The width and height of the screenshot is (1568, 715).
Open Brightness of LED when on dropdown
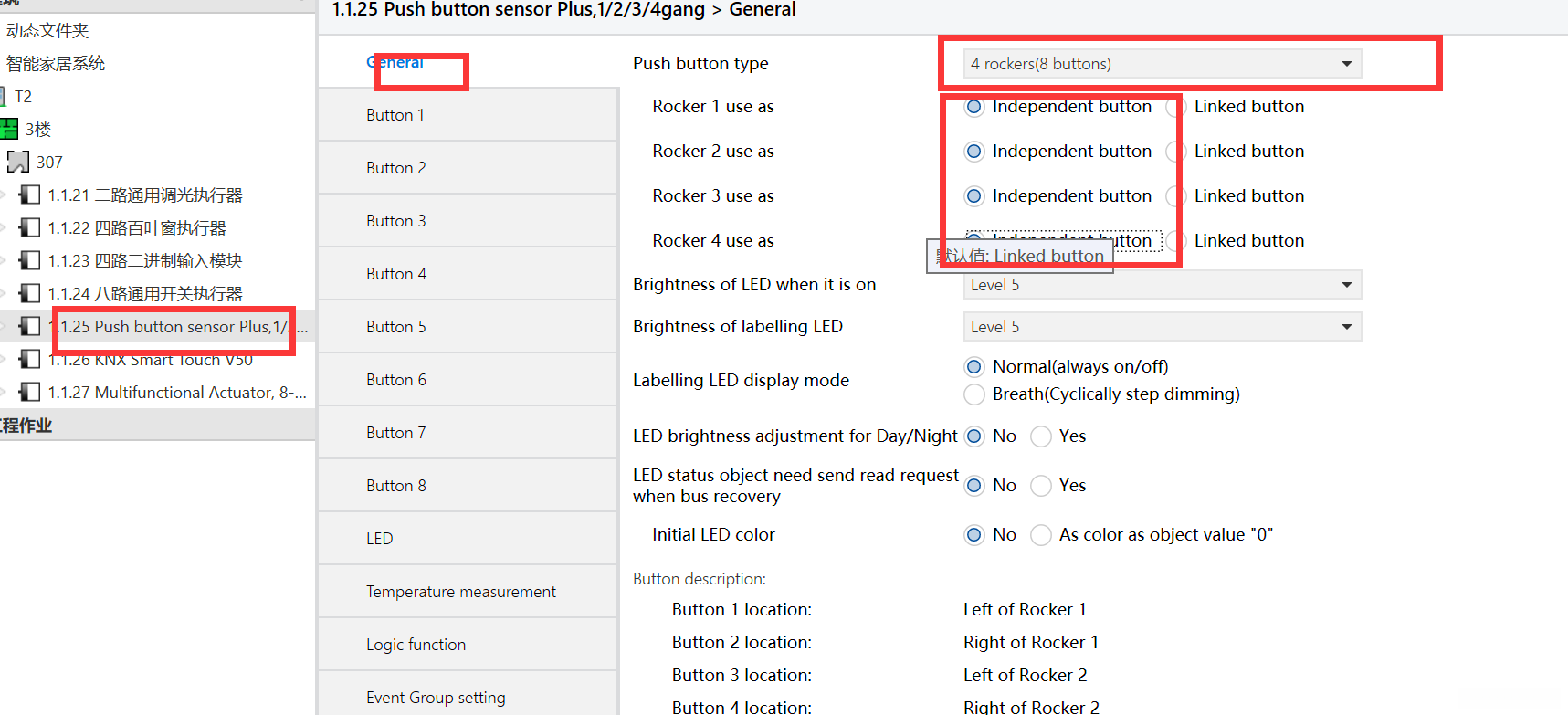pyautogui.click(x=1162, y=285)
